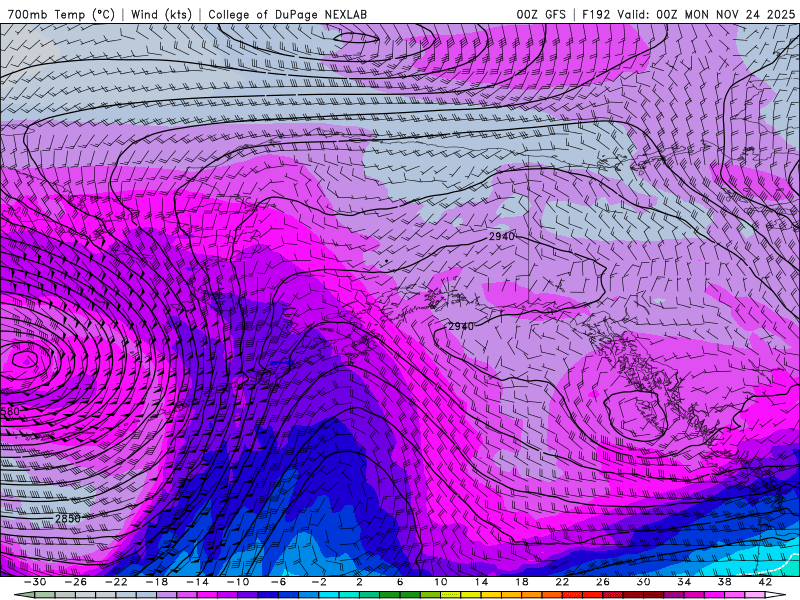The height and width of the screenshot is (600, 800).
Task: Click the "00Z GFS" model run label
Action: [x=541, y=14]
